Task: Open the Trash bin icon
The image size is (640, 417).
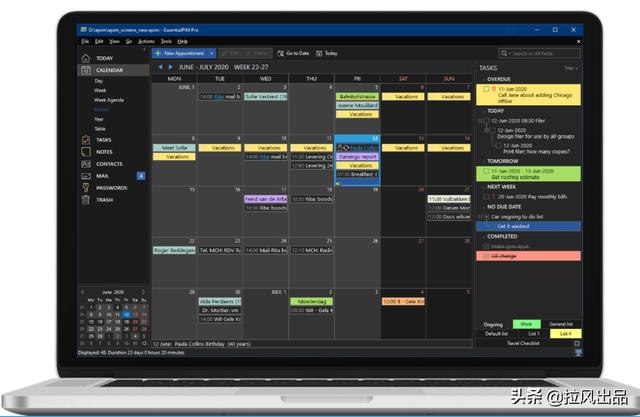Action: (86, 200)
